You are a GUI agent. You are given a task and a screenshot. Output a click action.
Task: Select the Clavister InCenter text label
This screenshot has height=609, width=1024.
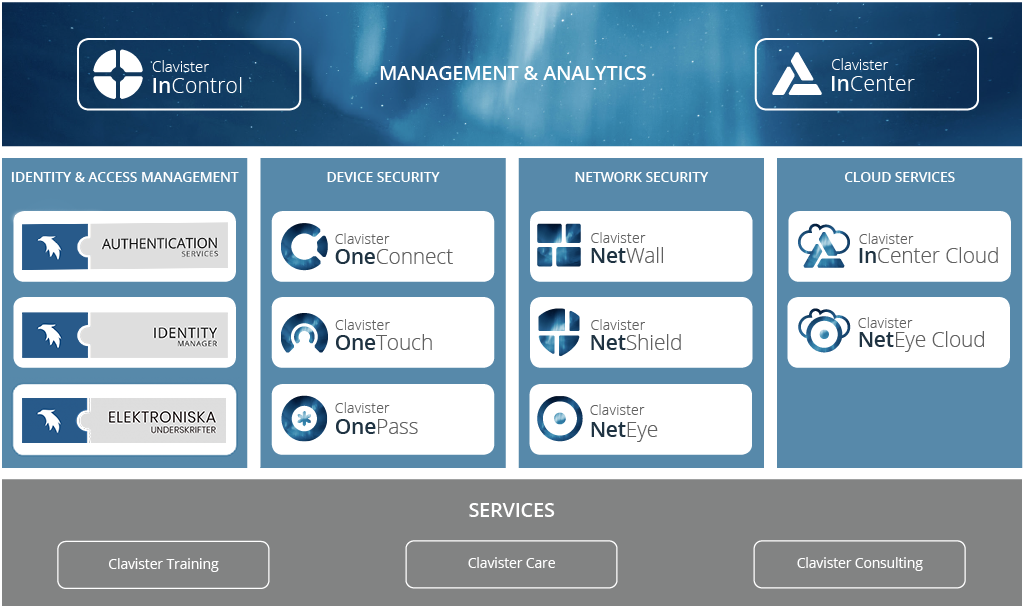click(872, 75)
